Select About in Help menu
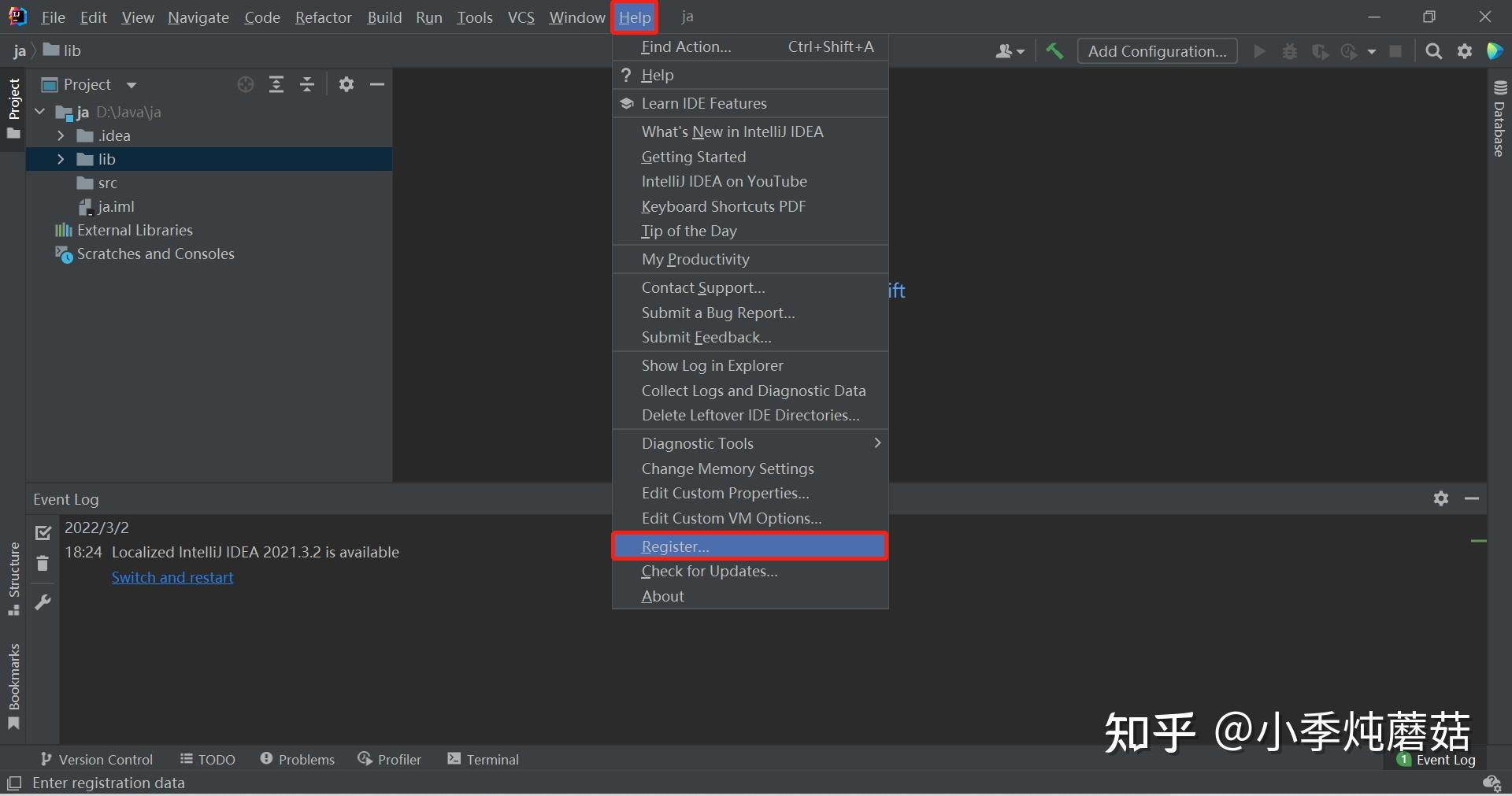1512x796 pixels. 750,596
